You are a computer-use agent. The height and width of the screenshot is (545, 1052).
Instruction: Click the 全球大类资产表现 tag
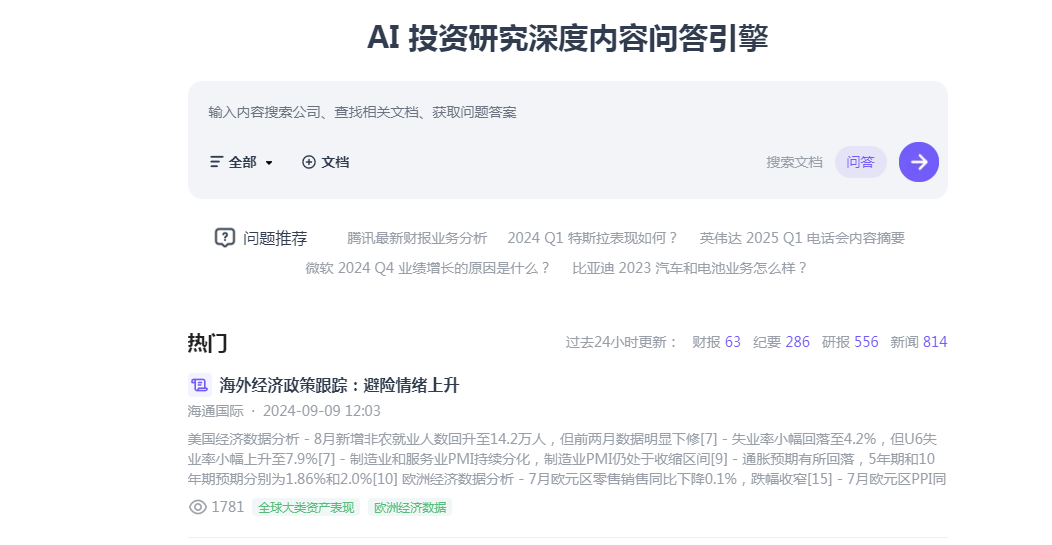306,507
